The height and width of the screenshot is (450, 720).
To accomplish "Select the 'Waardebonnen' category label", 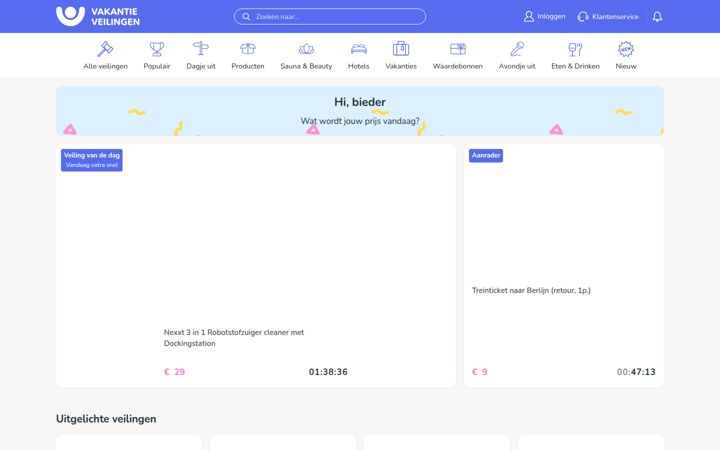I will (458, 66).
